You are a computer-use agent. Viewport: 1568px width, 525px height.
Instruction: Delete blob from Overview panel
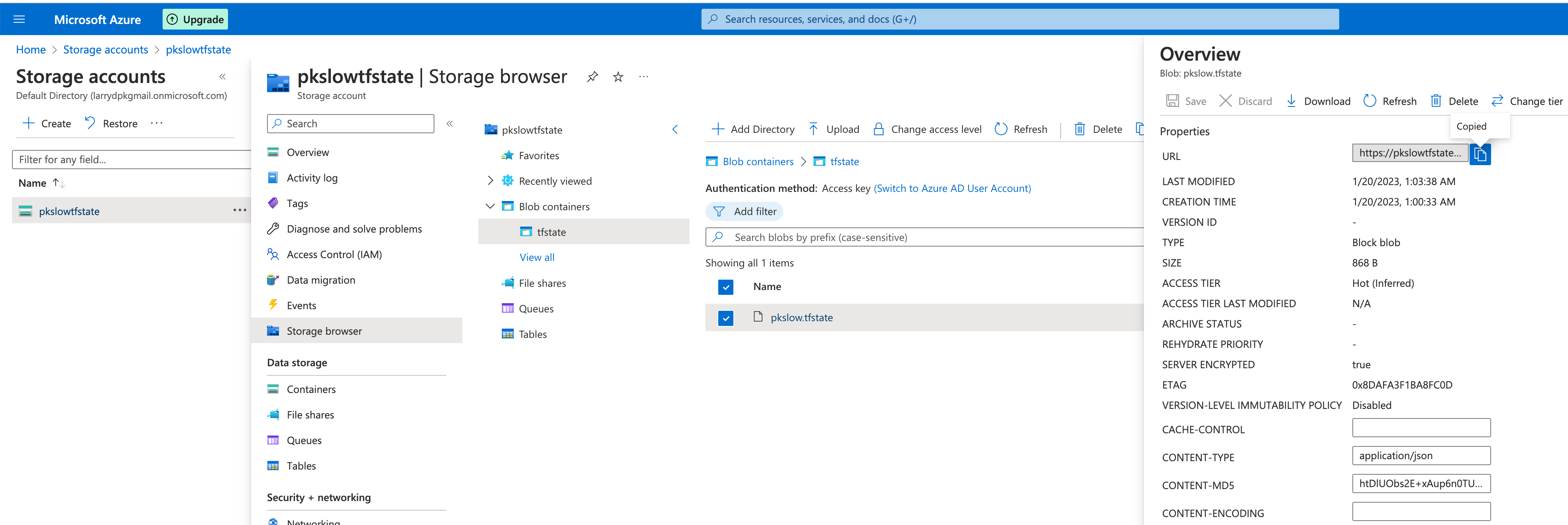pos(1454,101)
